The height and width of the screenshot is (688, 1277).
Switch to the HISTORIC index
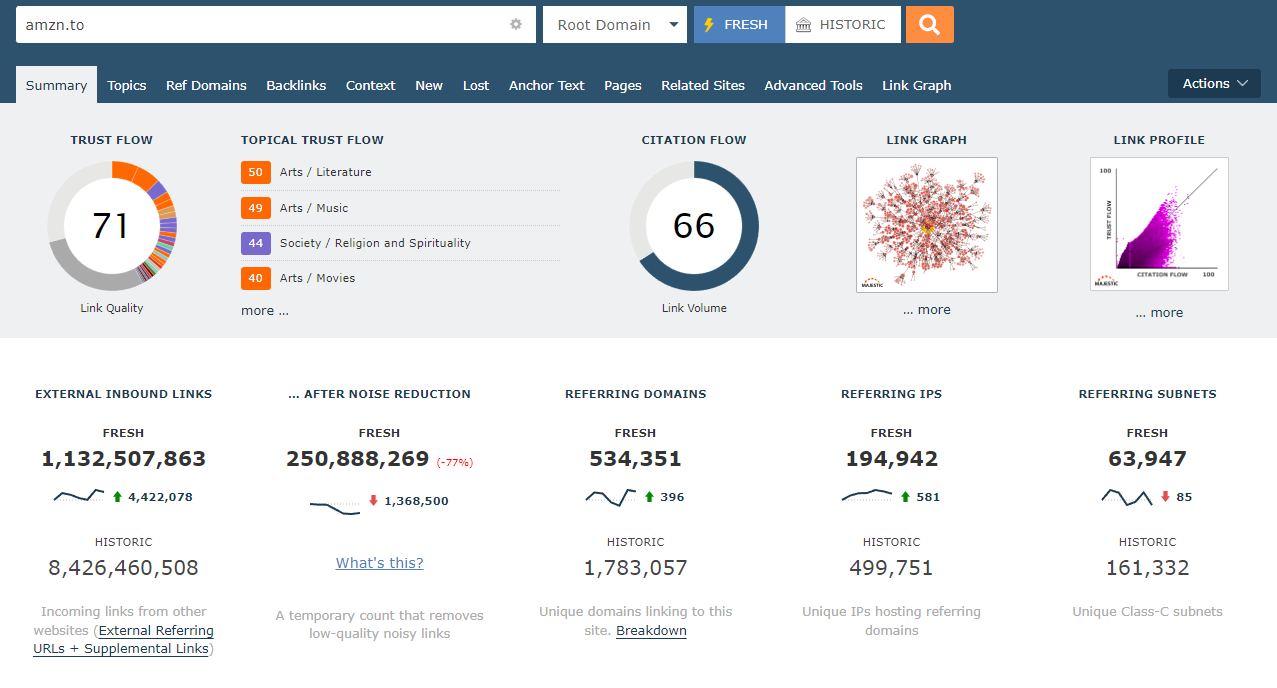pos(843,25)
